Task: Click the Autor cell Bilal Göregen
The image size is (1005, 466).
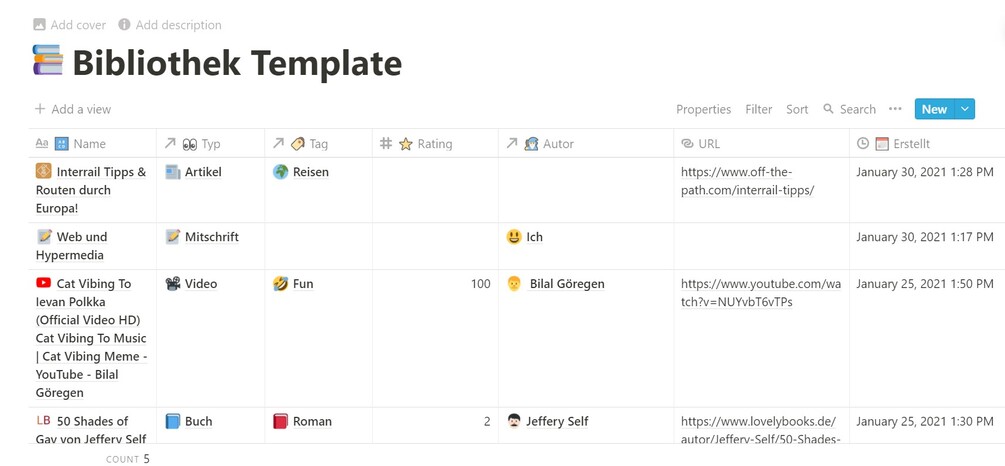Action: point(567,284)
